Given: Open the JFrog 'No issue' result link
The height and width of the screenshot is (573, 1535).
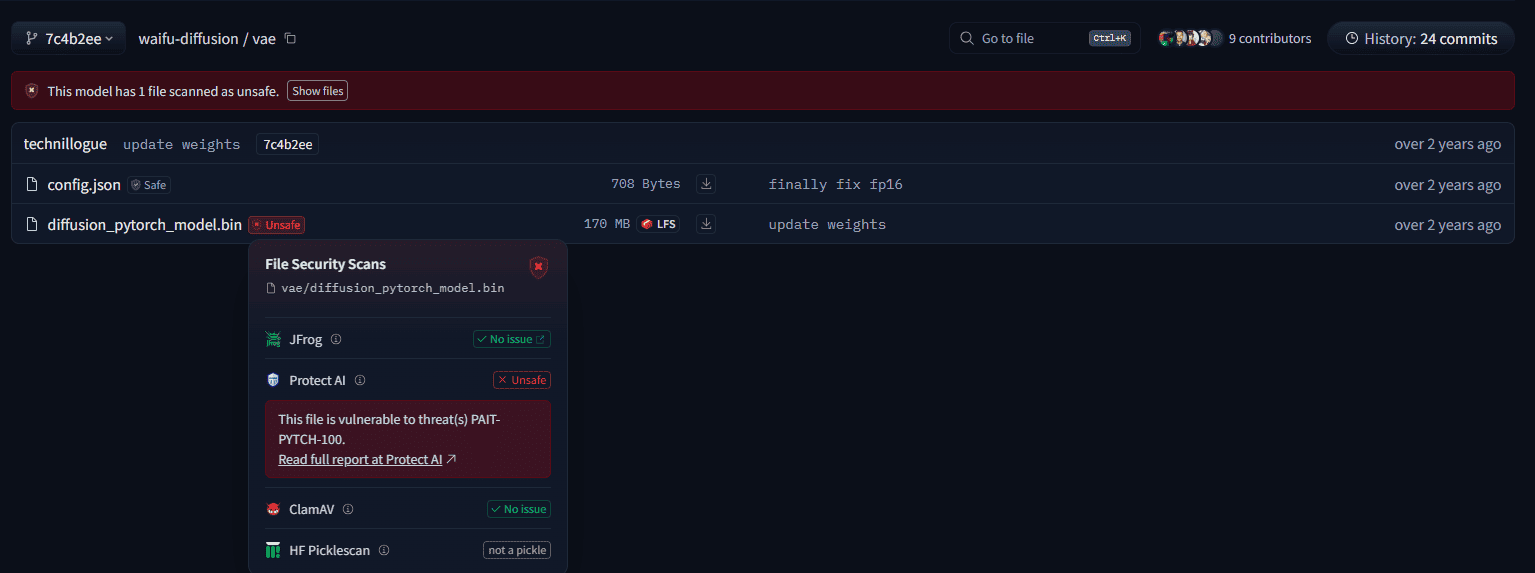Looking at the screenshot, I should (512, 339).
